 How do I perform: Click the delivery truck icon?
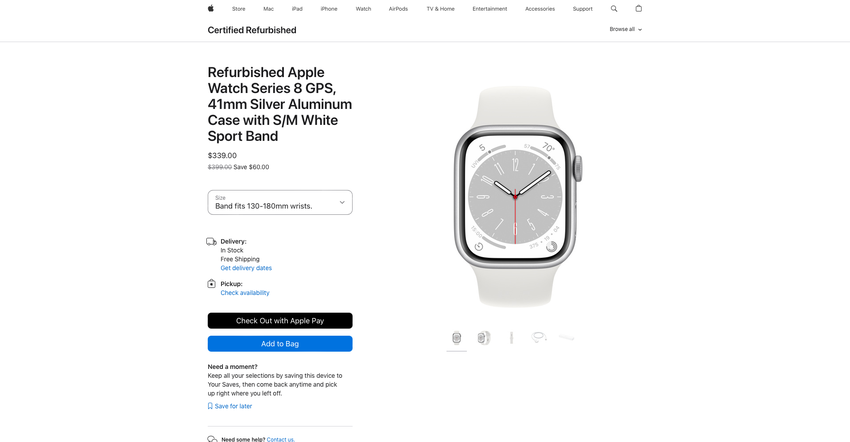(211, 241)
